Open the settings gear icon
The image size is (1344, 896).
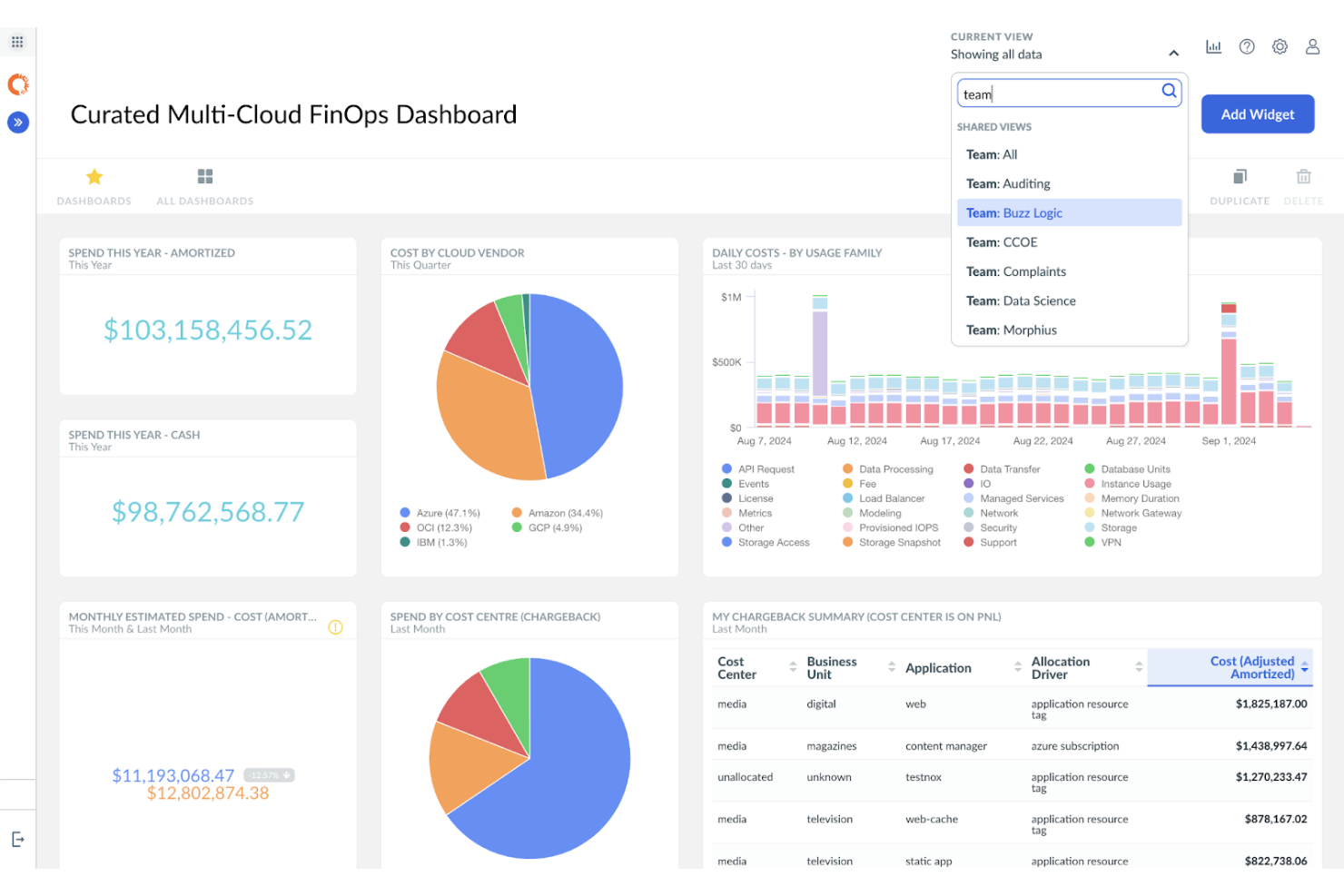(1280, 46)
